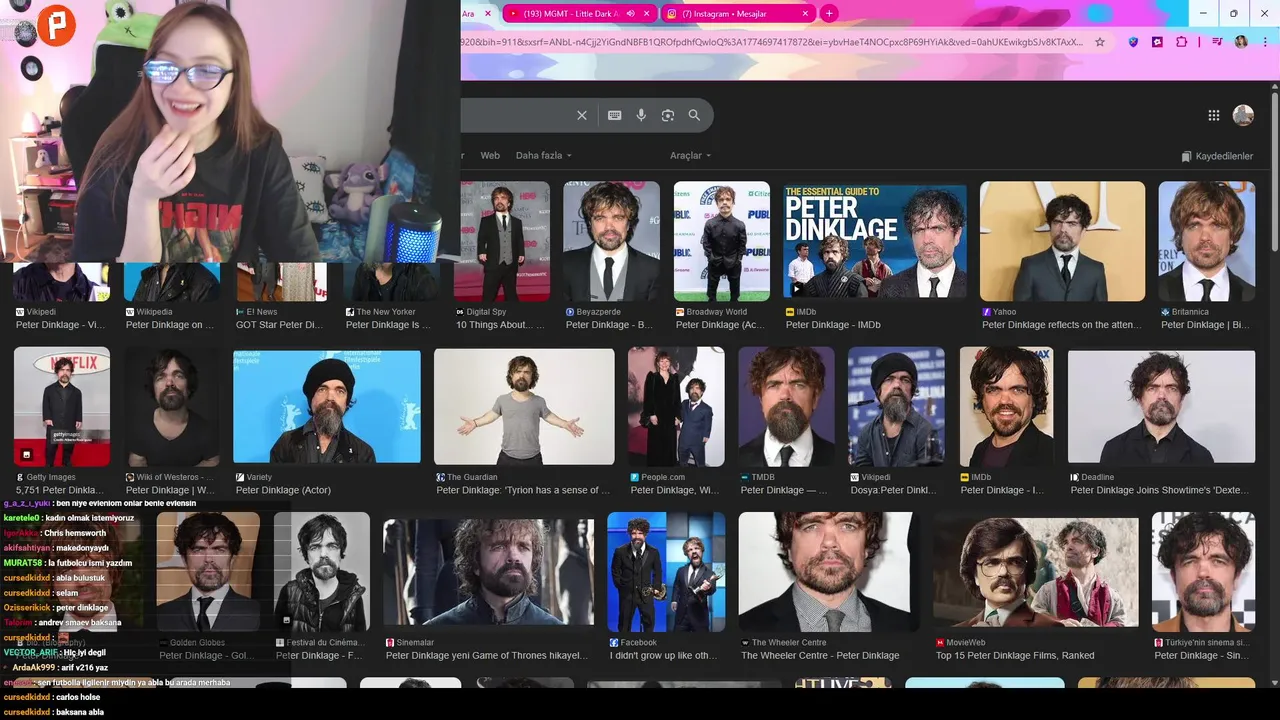Close the MGMT Little Dark Age tab
This screenshot has height=720, width=1280.
[647, 13]
